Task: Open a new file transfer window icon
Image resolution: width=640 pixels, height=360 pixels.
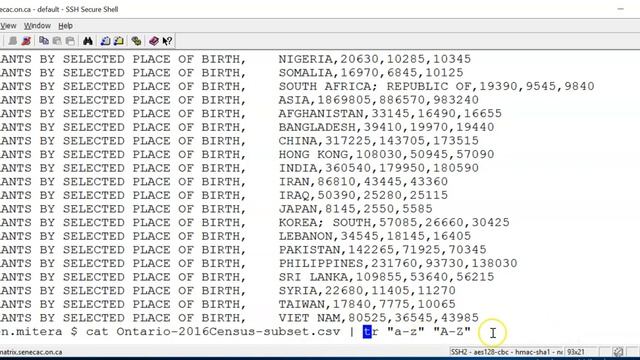Action: (x=119, y=41)
